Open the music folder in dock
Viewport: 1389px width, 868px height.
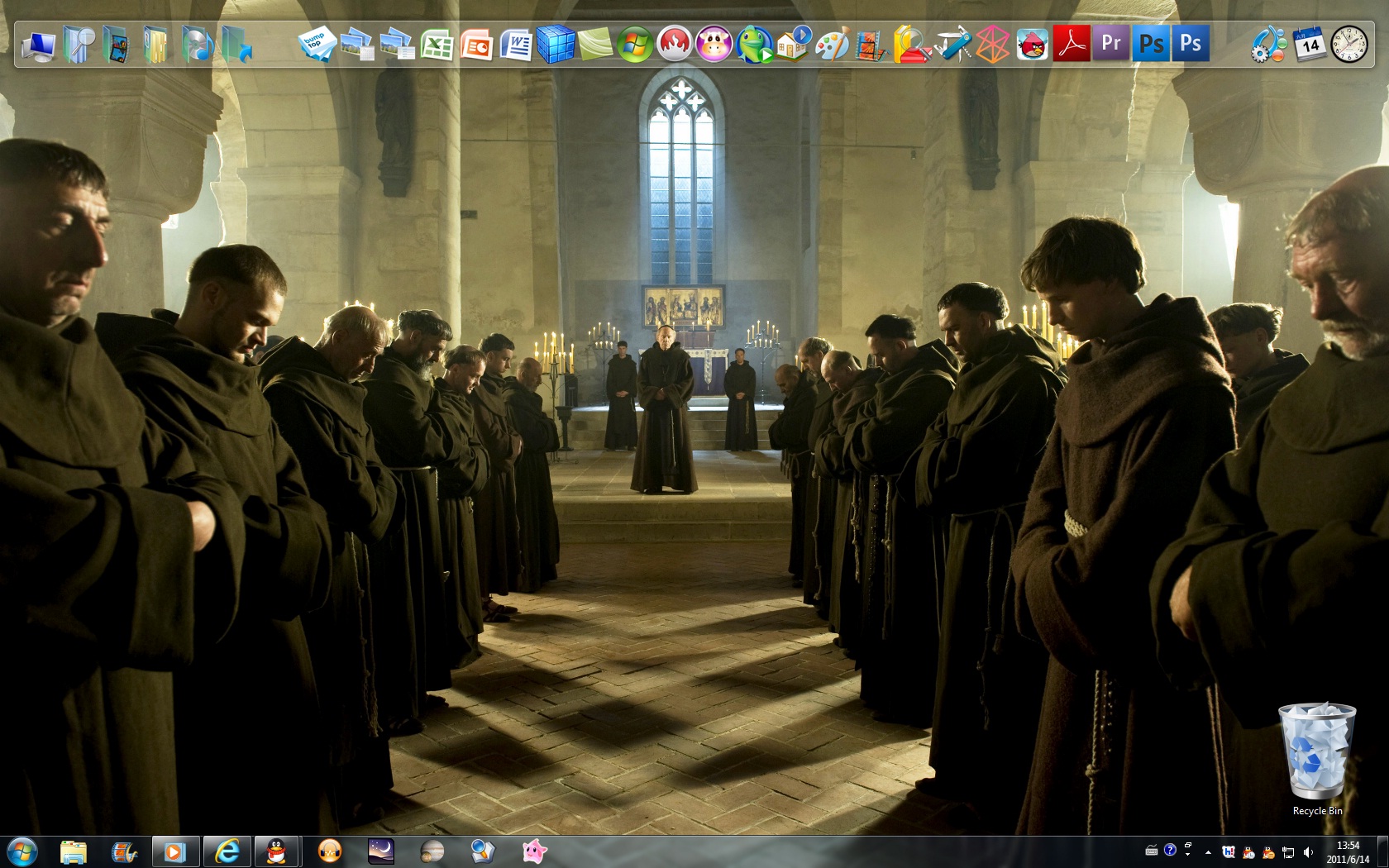pos(197,45)
